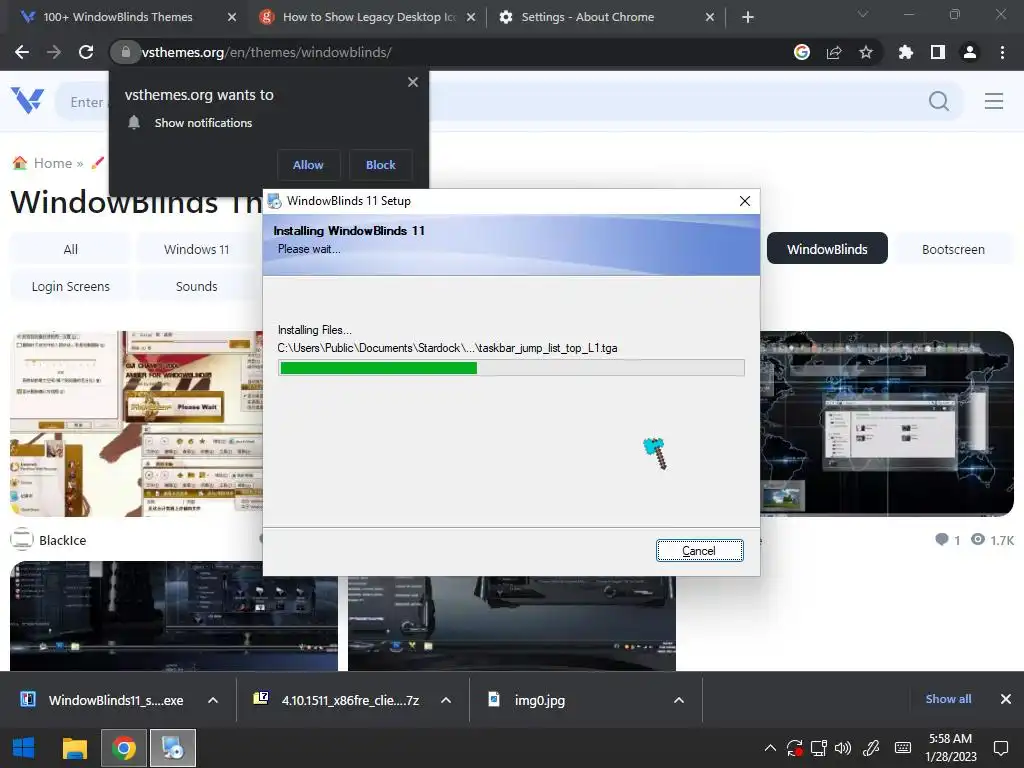Click the views eye icon

pos(978,539)
